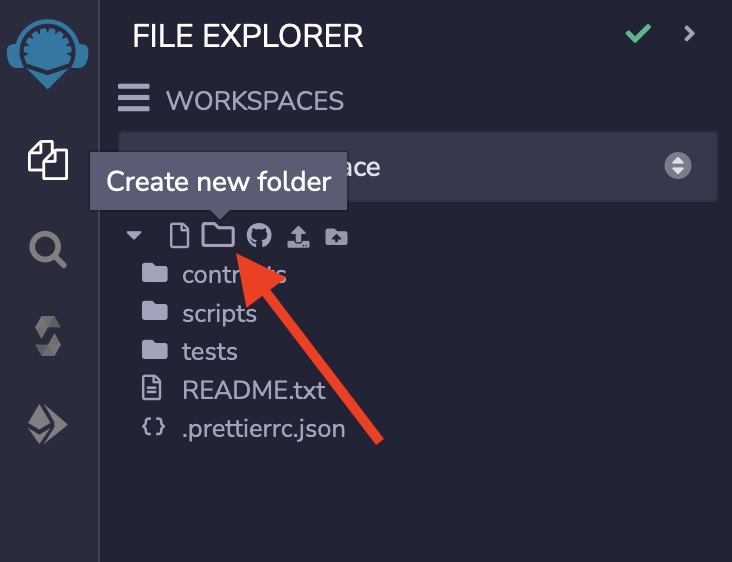Collapse the File Explorer panel chevron
732x562 pixels.
(690, 34)
